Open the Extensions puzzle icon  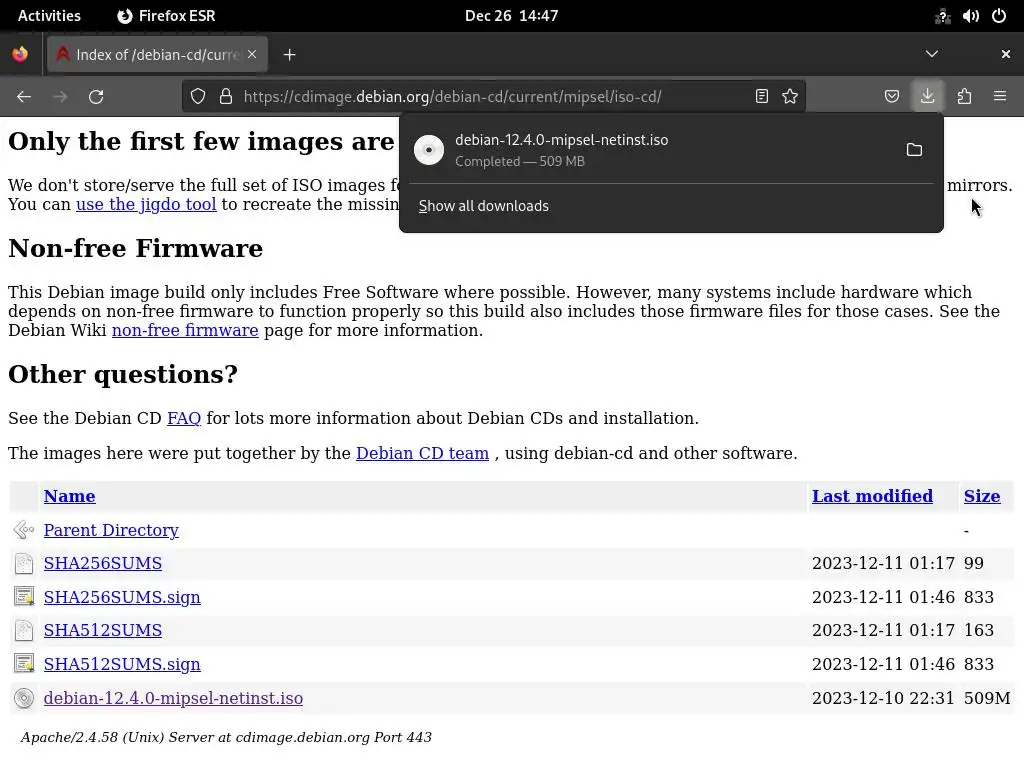[964, 97]
